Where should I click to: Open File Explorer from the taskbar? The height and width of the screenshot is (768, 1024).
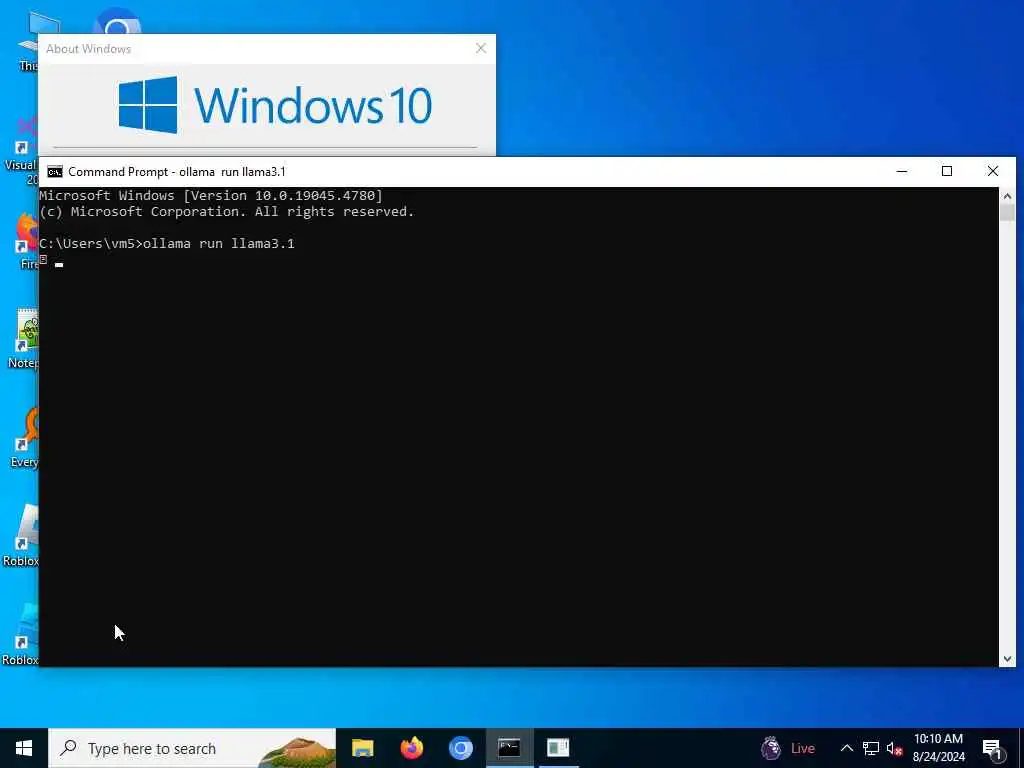tap(362, 748)
